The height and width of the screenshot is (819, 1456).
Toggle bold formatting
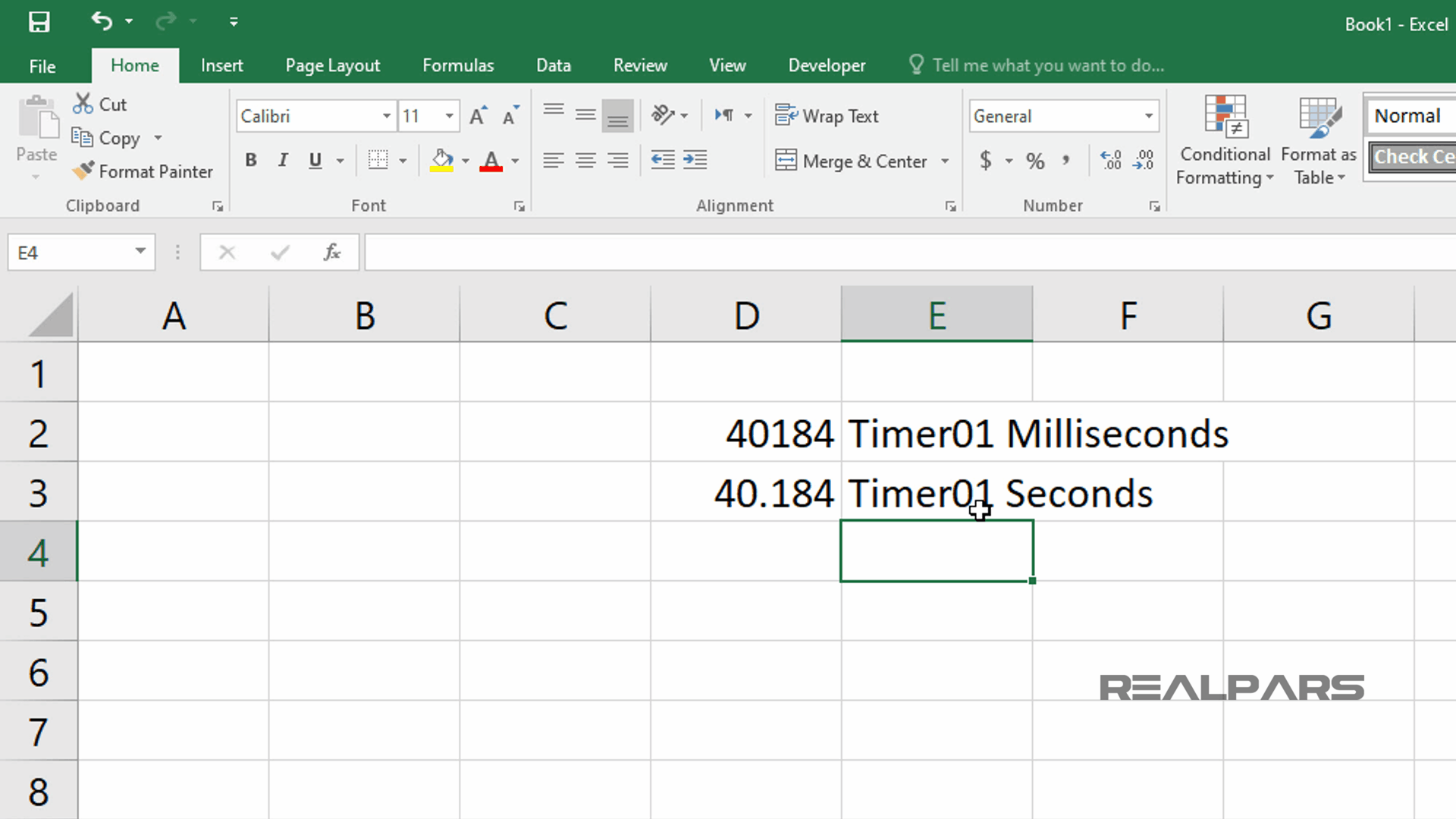251,160
